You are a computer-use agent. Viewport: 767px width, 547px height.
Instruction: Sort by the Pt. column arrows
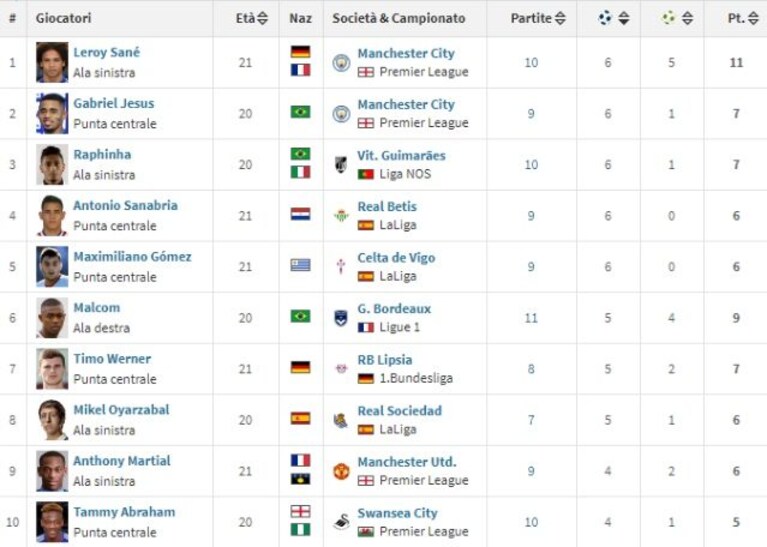point(754,19)
